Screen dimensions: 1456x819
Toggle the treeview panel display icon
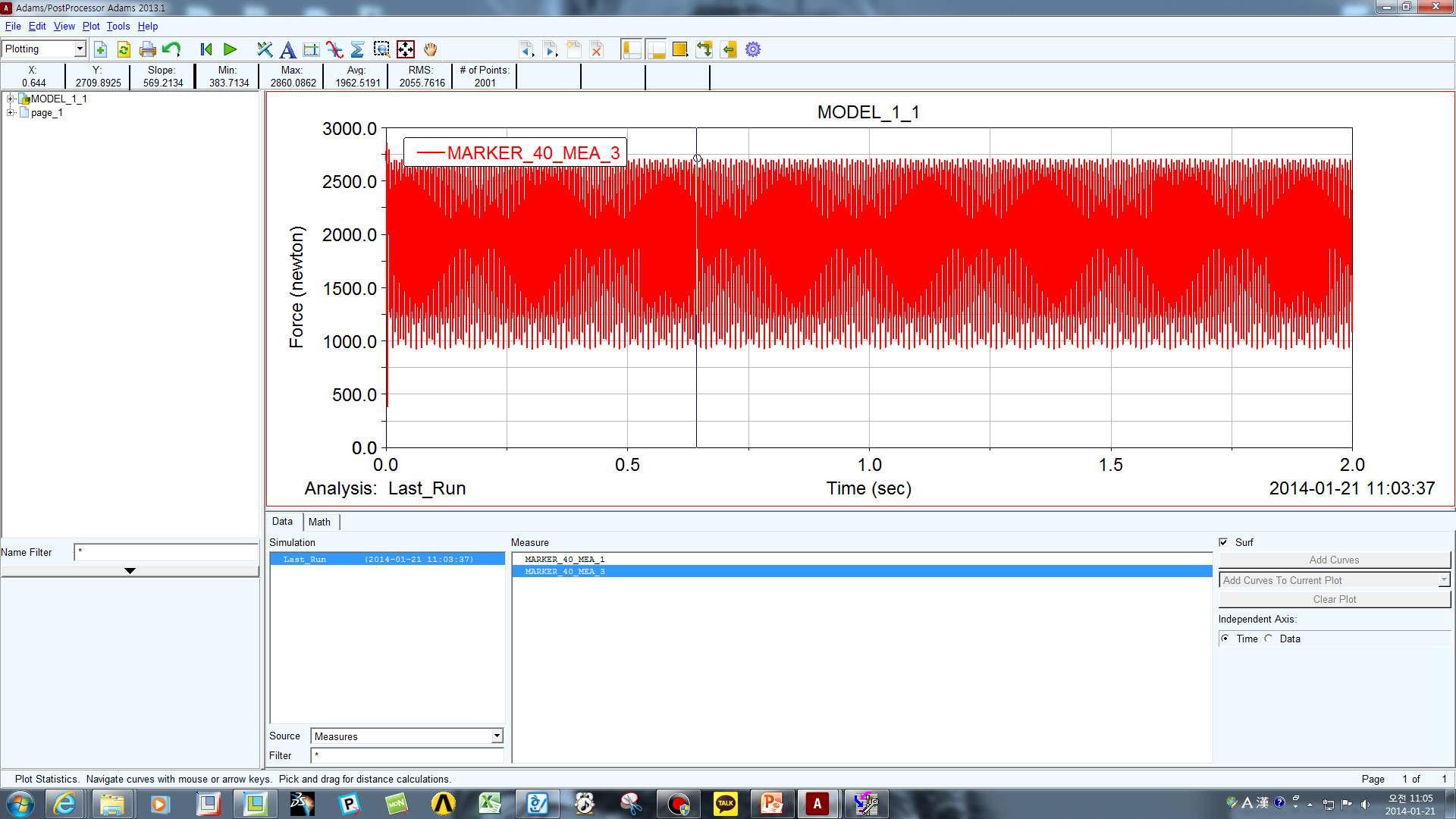click(631, 49)
